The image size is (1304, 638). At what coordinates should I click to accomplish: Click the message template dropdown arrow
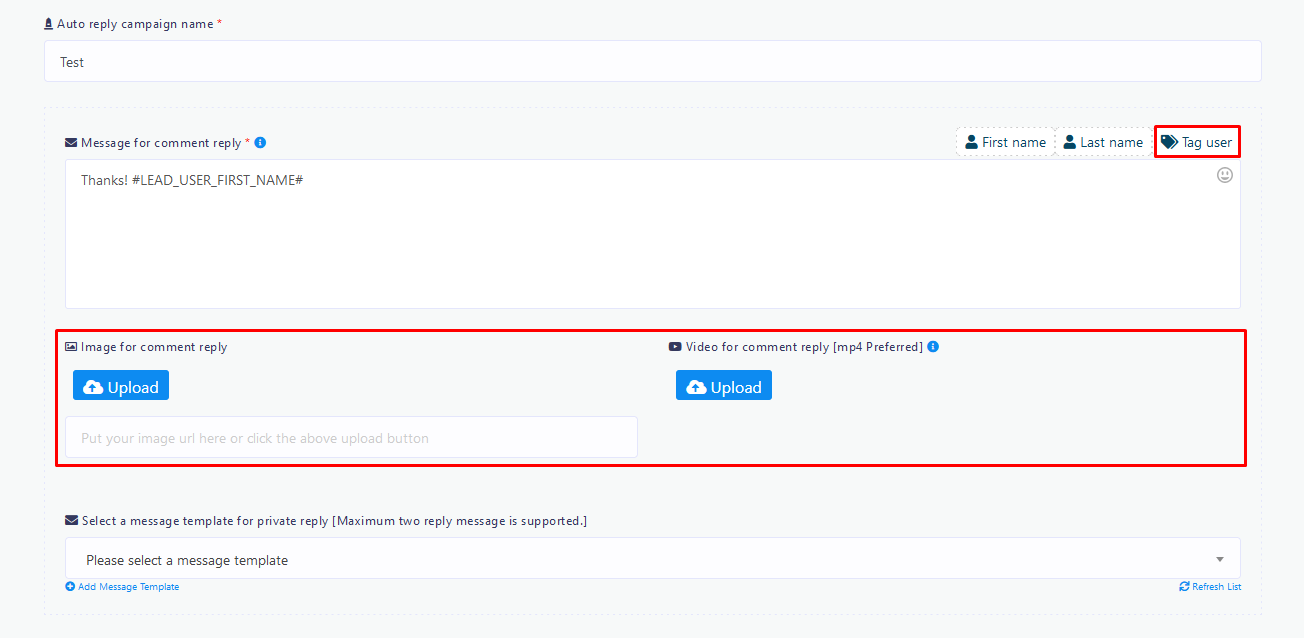[1219, 560]
